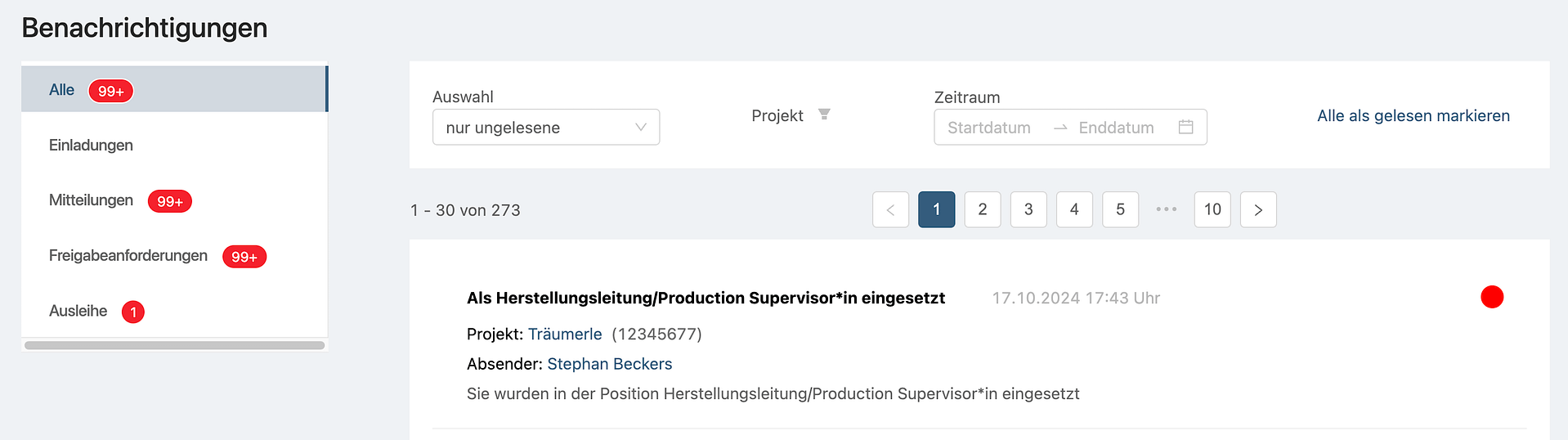Click 'Alle als gelesen markieren' link
The image size is (1568, 440).
(x=1413, y=115)
